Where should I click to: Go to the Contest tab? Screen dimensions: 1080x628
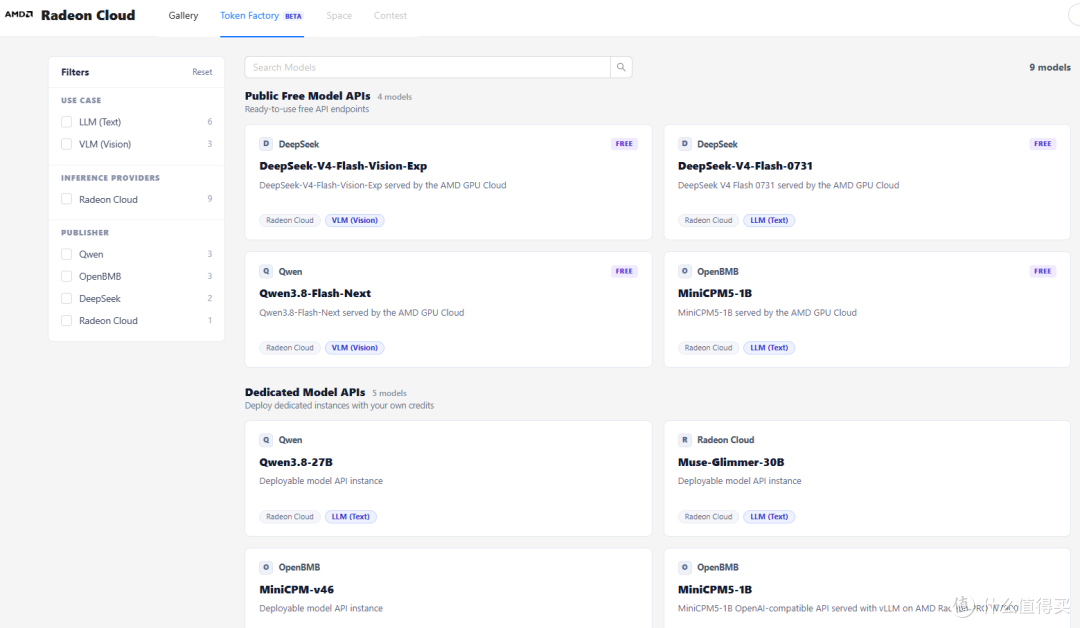click(390, 15)
